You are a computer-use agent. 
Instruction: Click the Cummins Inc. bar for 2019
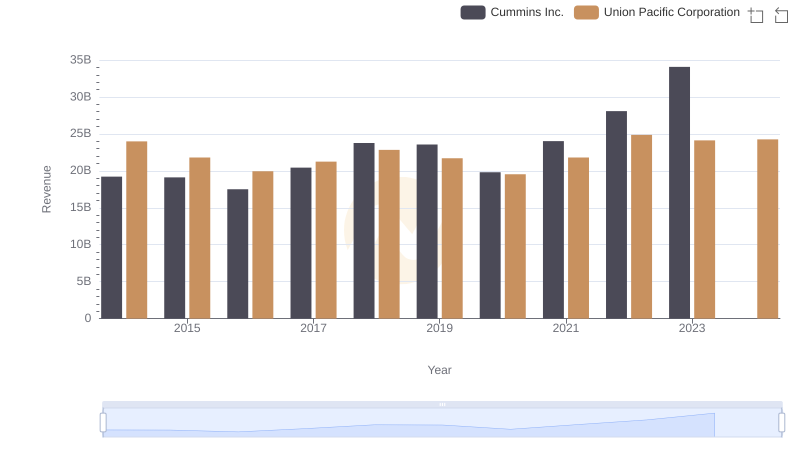[x=427, y=232]
